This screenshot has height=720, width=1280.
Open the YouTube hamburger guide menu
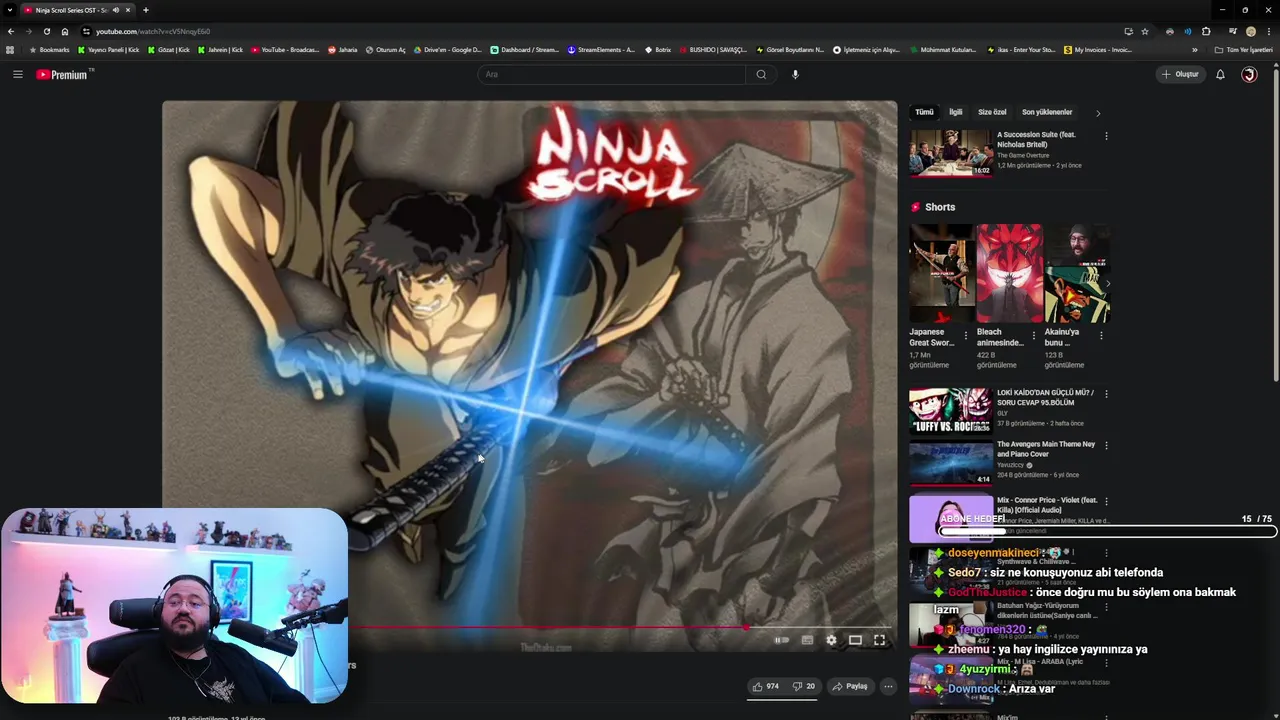[17, 74]
